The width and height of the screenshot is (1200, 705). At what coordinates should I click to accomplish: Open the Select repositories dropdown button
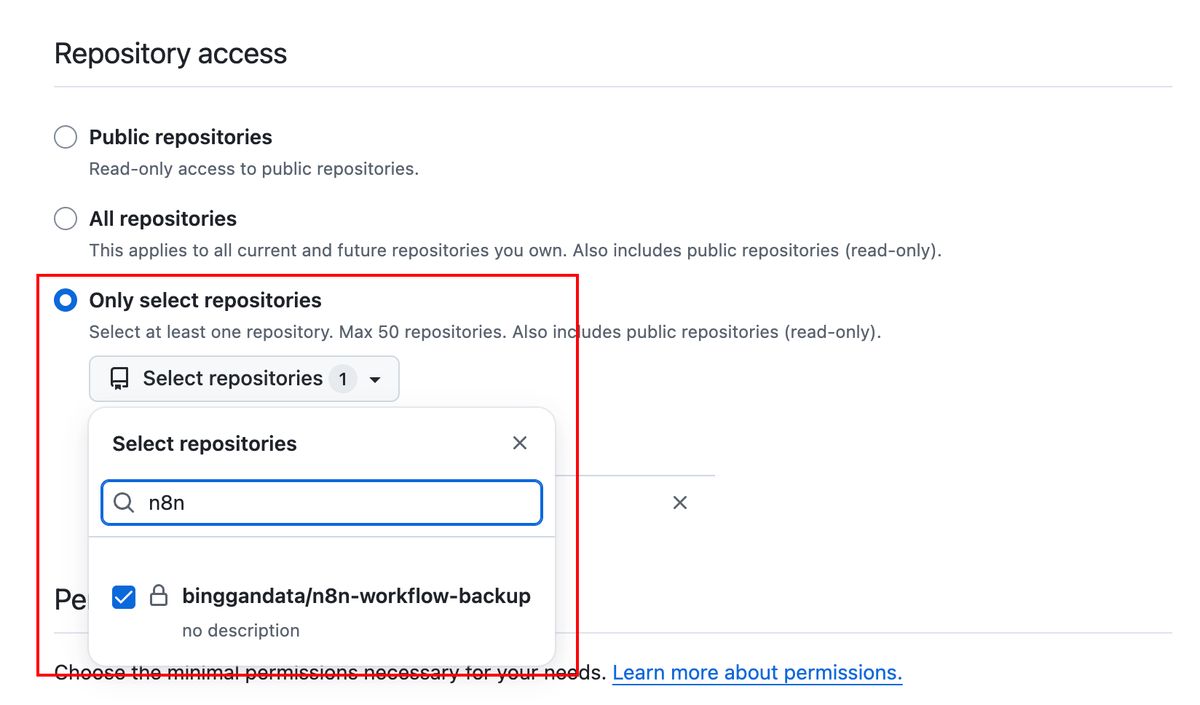[x=243, y=379]
